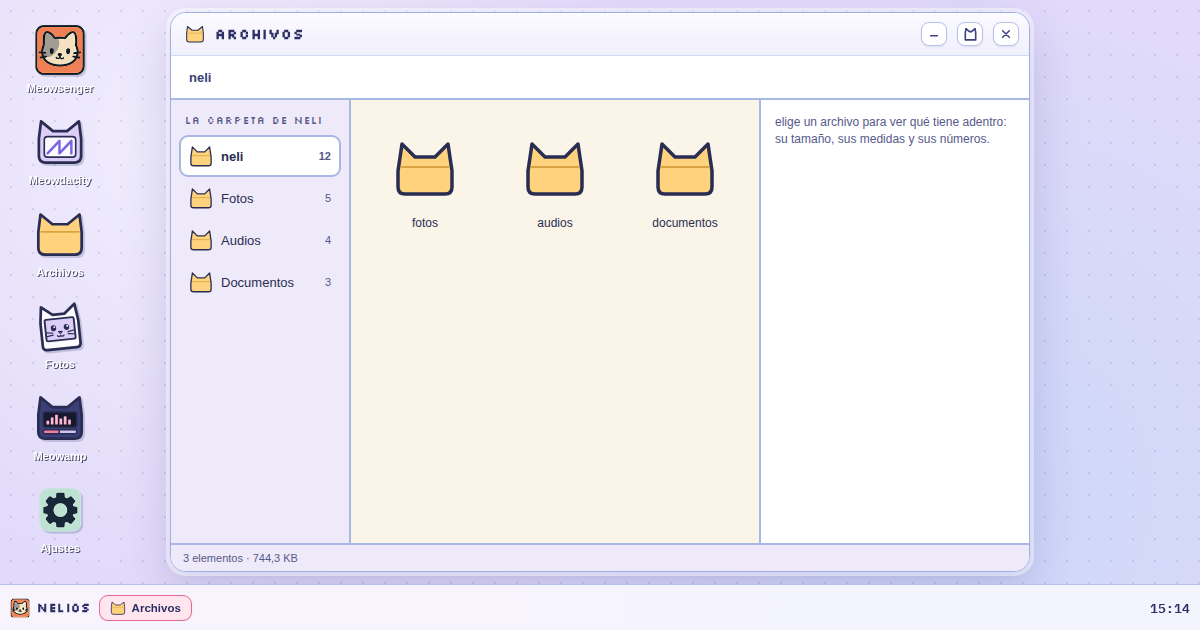
Task: Click the taskbar clock showing 15:14
Action: [1169, 608]
